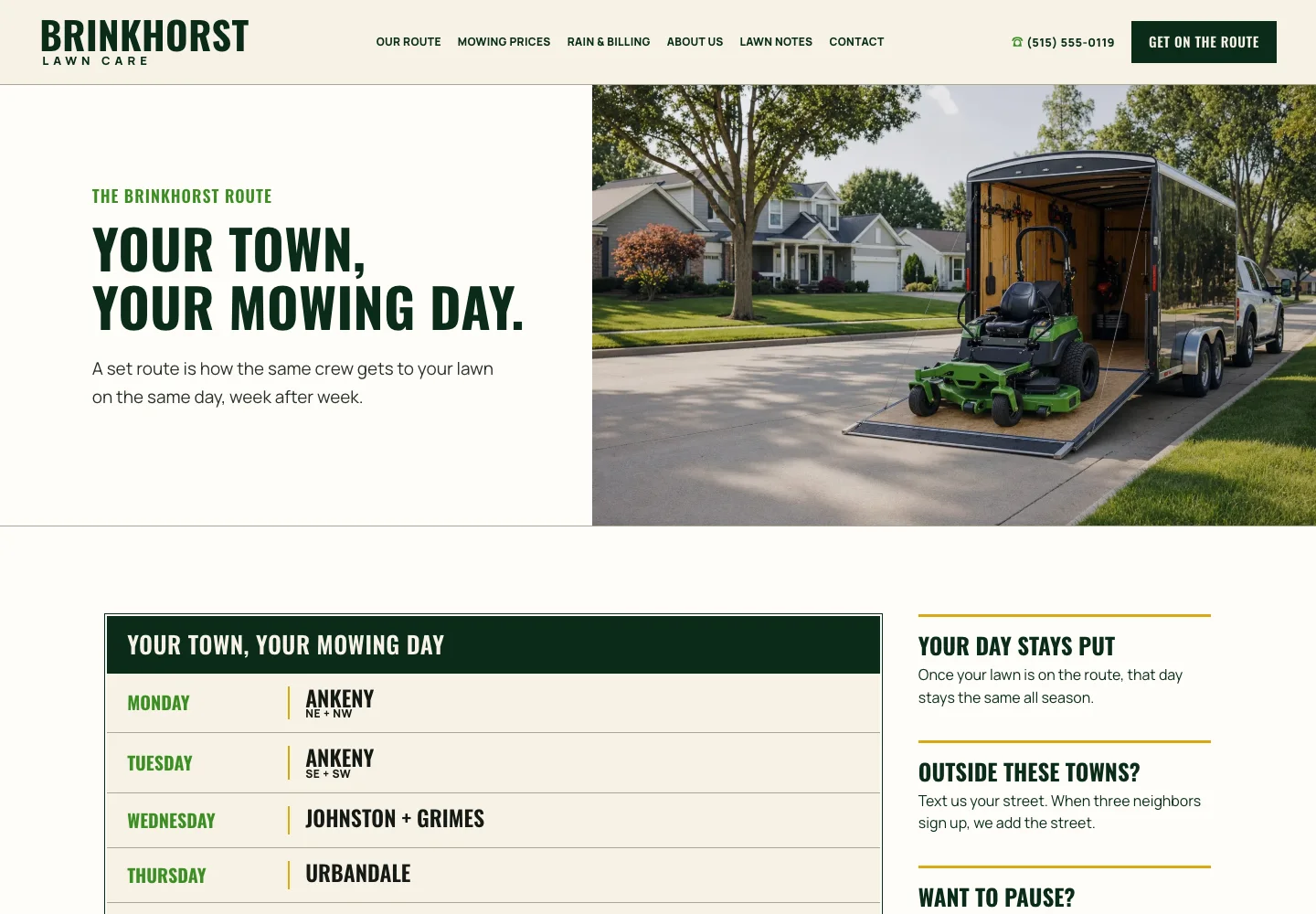Click 'Once your lawn is on the route' text
Viewport: 1316px width, 914px height.
[1050, 686]
